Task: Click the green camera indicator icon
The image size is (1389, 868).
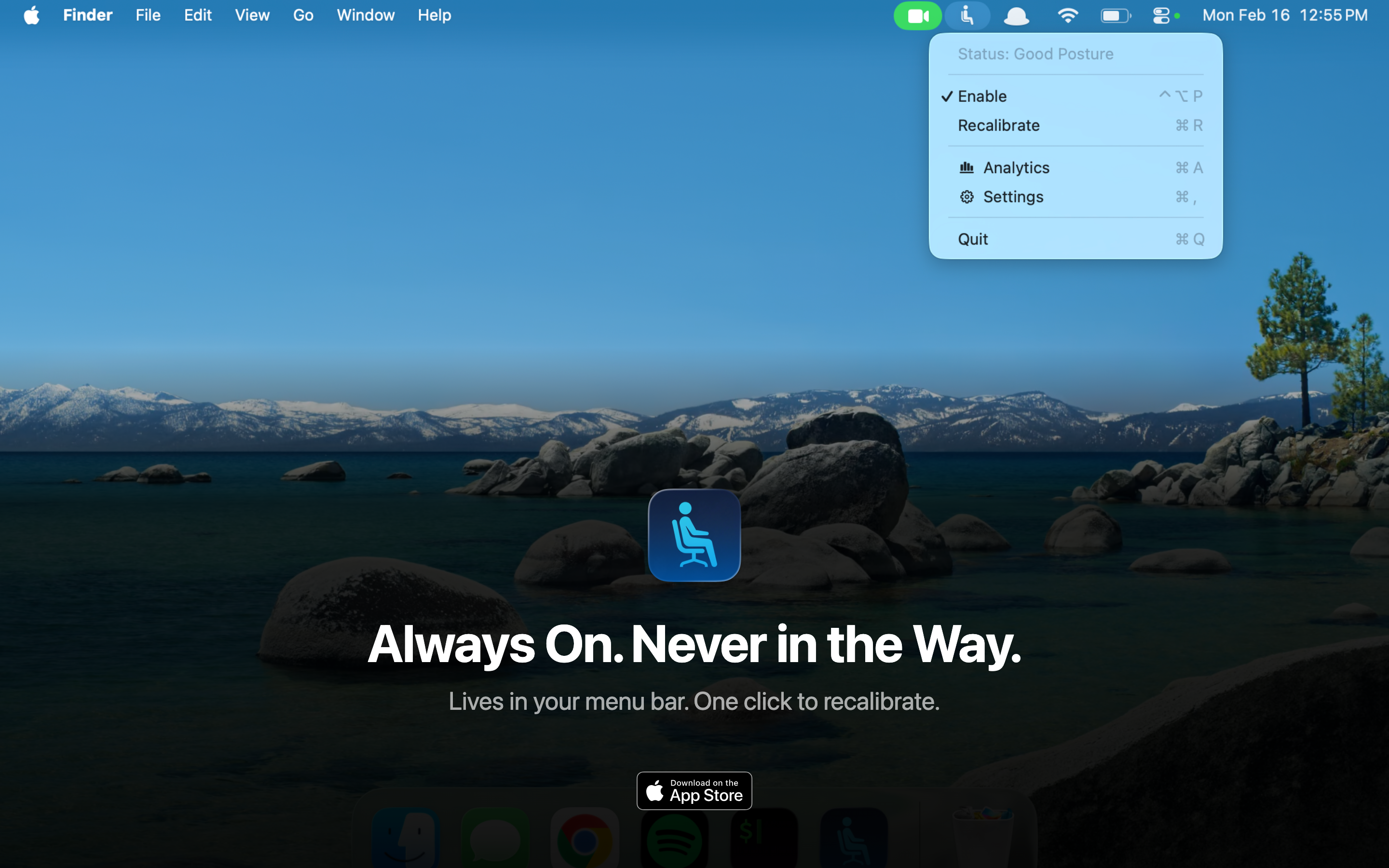Action: (917, 15)
